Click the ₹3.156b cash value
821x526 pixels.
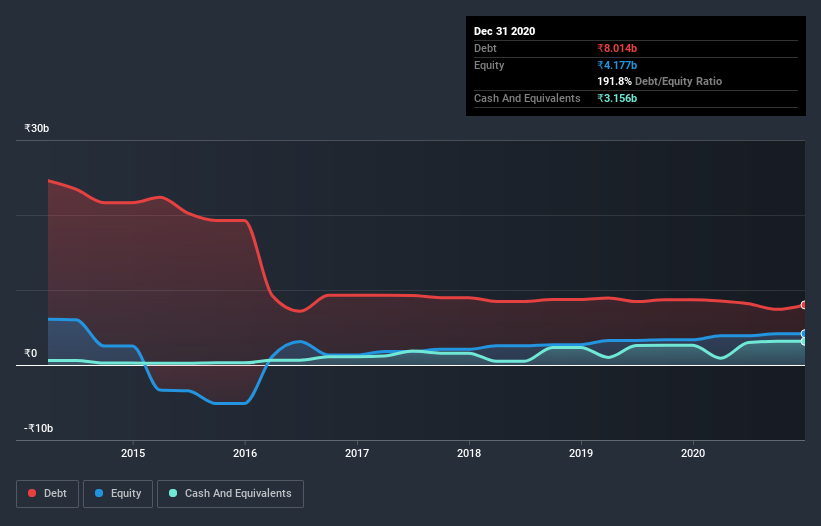pos(617,98)
